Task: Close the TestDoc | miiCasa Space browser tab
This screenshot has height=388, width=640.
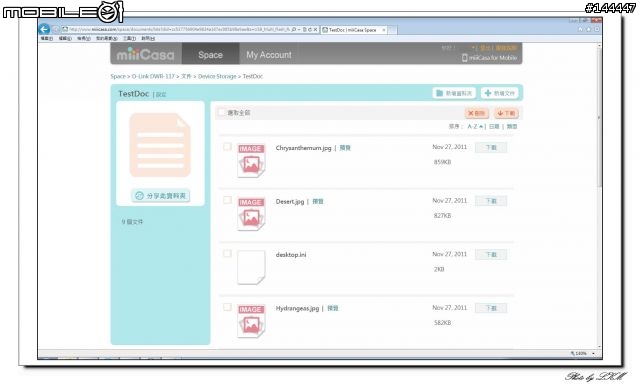Action: tap(383, 30)
